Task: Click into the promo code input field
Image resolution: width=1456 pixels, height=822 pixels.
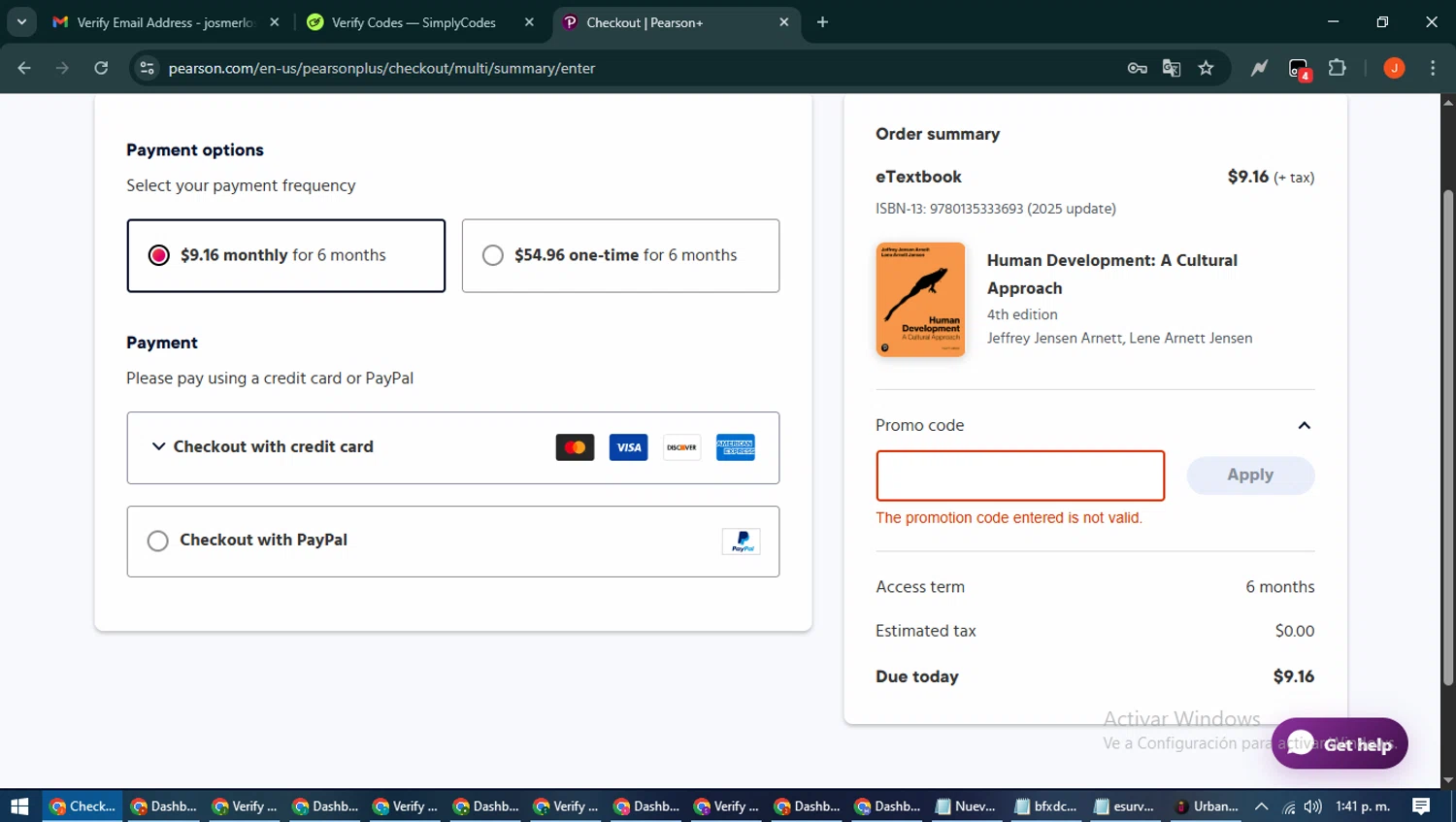Action: 1020,476
